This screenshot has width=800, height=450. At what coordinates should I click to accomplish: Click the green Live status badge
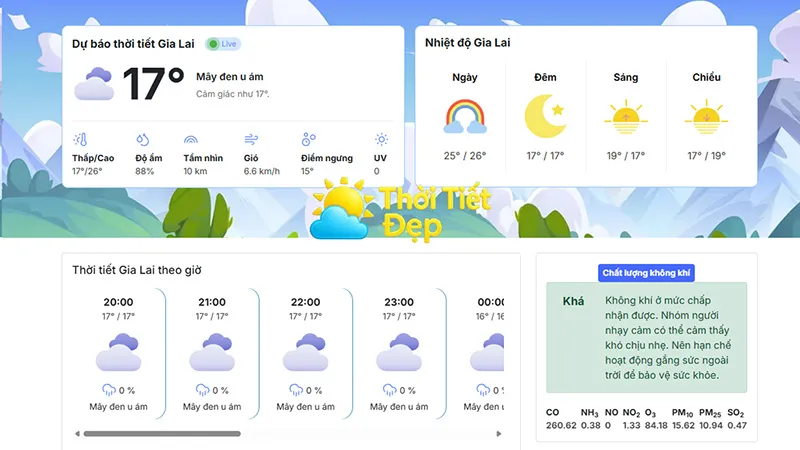(223, 44)
